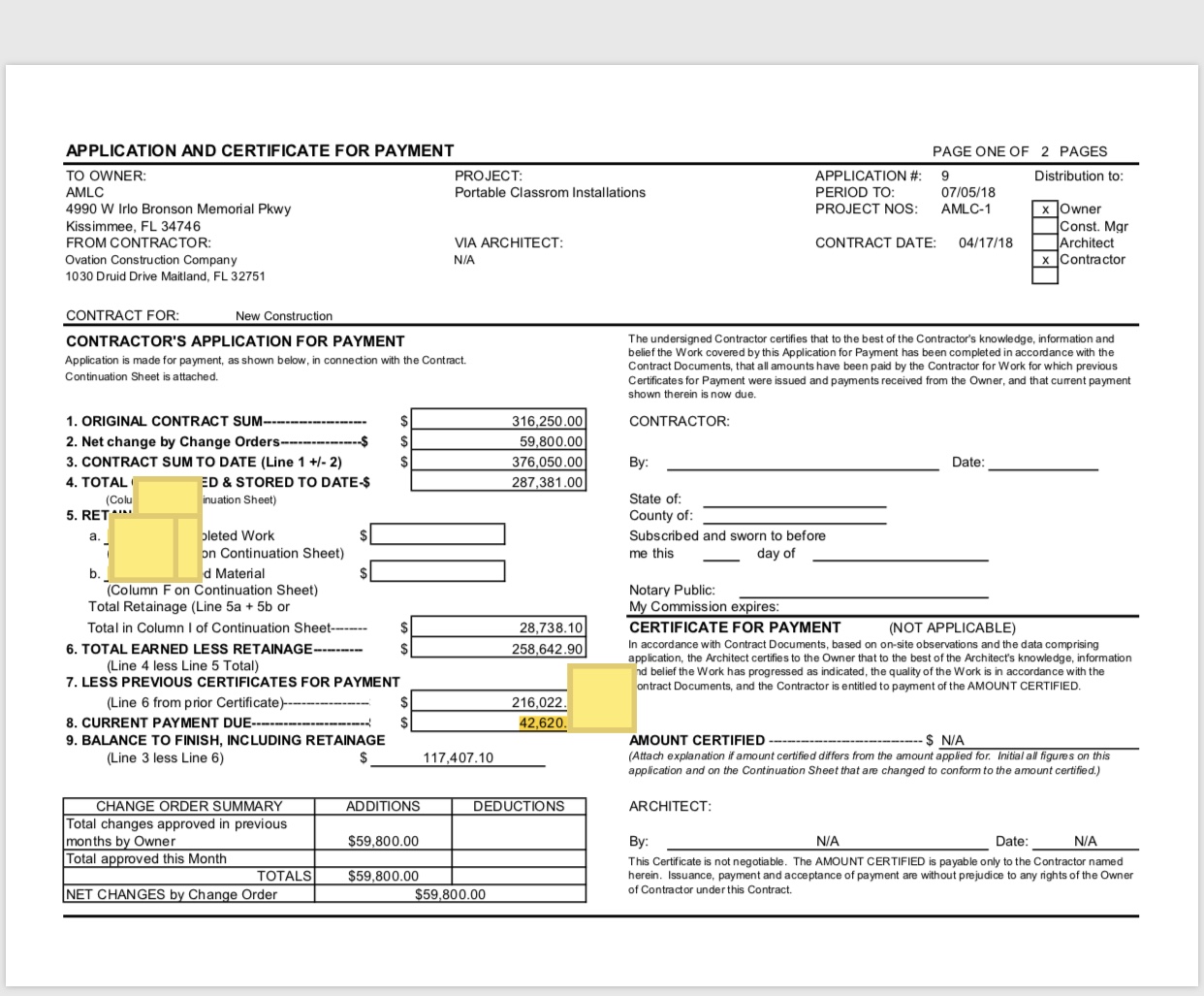The width and height of the screenshot is (1204, 996).
Task: Check the Owner distribution checkbox
Action: pos(1045,209)
